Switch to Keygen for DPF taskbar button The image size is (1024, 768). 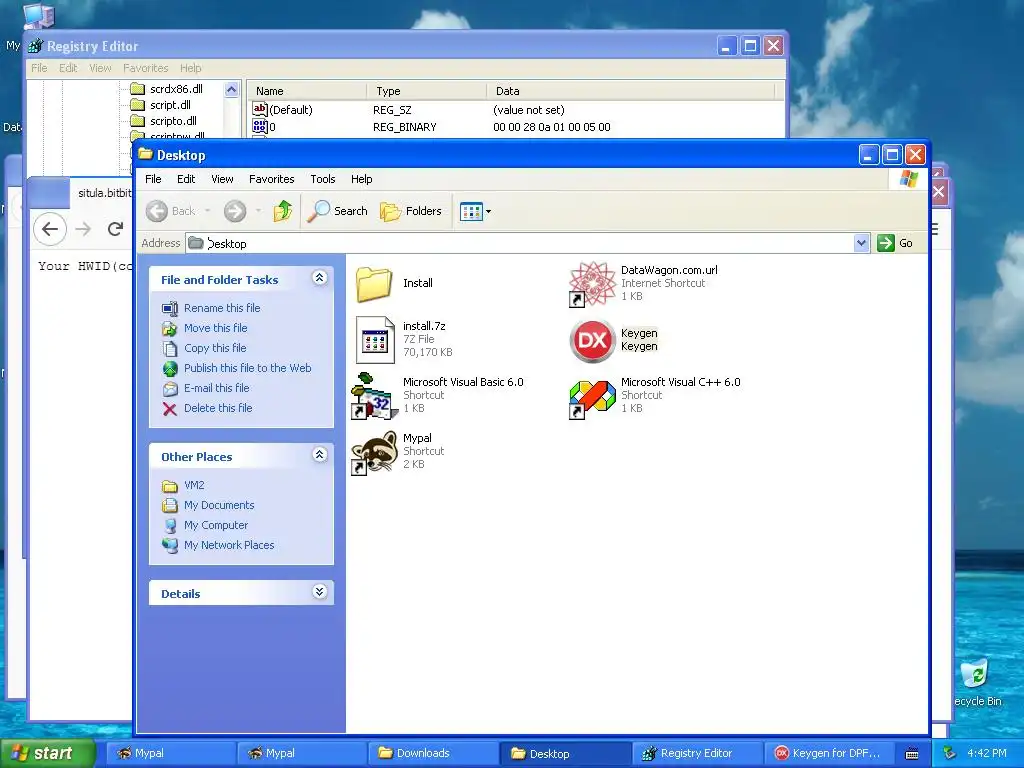(x=828, y=753)
